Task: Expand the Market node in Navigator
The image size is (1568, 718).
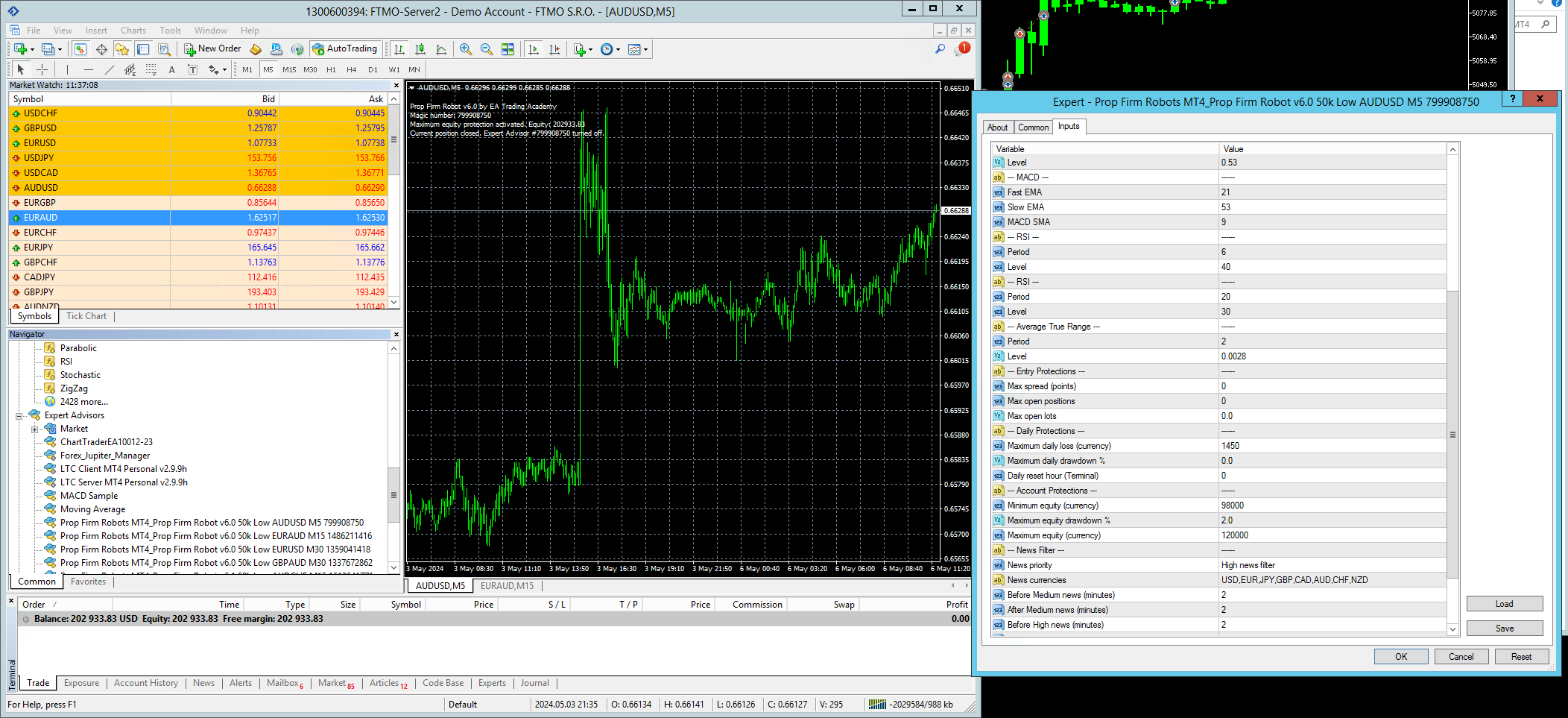Action: click(34, 429)
